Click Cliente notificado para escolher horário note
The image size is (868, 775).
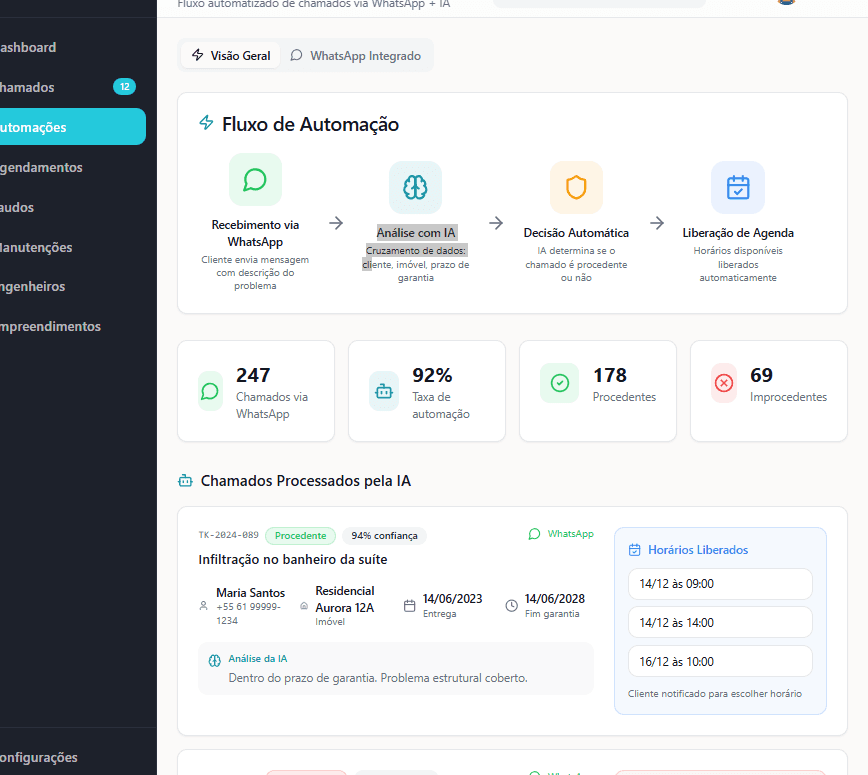(x=715, y=694)
